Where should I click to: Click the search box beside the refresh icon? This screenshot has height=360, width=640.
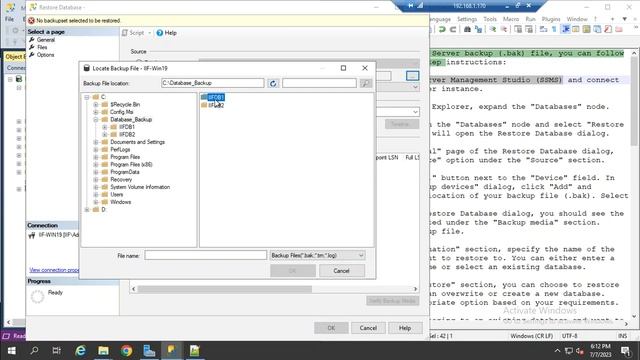click(319, 83)
